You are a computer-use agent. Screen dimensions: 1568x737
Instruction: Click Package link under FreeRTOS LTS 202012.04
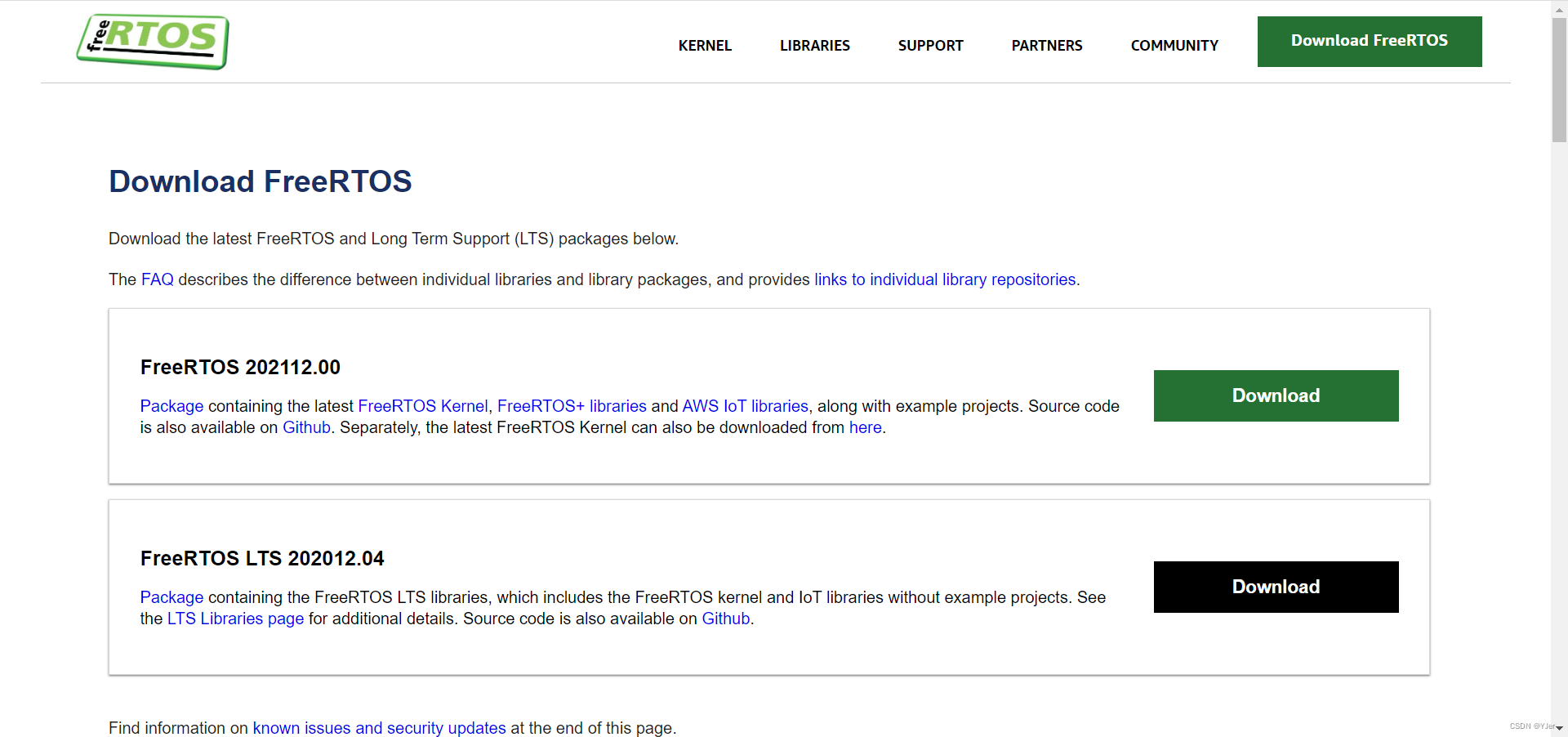coord(171,597)
